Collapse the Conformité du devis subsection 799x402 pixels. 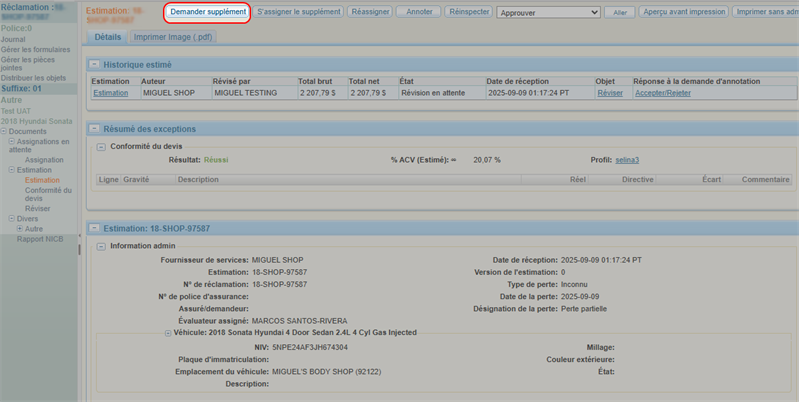101,147
